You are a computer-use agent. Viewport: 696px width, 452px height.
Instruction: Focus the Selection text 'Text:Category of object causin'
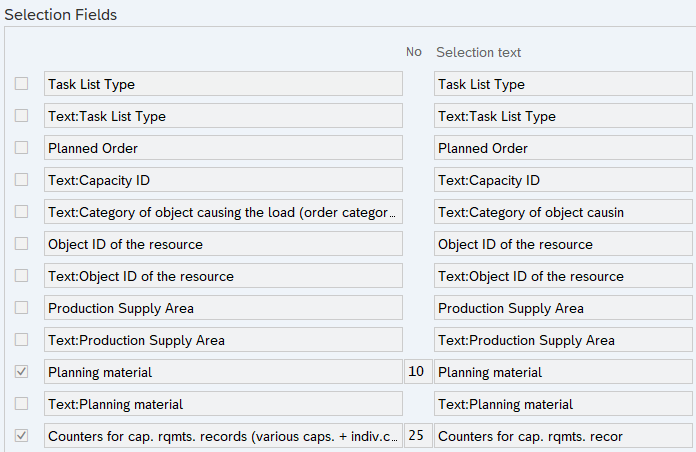(563, 212)
